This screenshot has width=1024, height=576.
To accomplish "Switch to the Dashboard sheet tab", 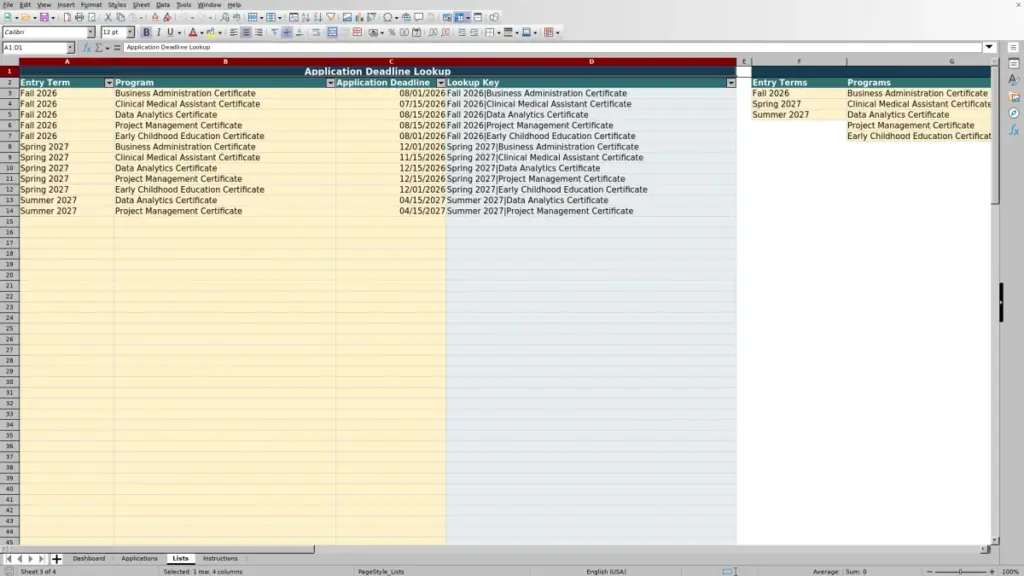I will click(x=89, y=558).
